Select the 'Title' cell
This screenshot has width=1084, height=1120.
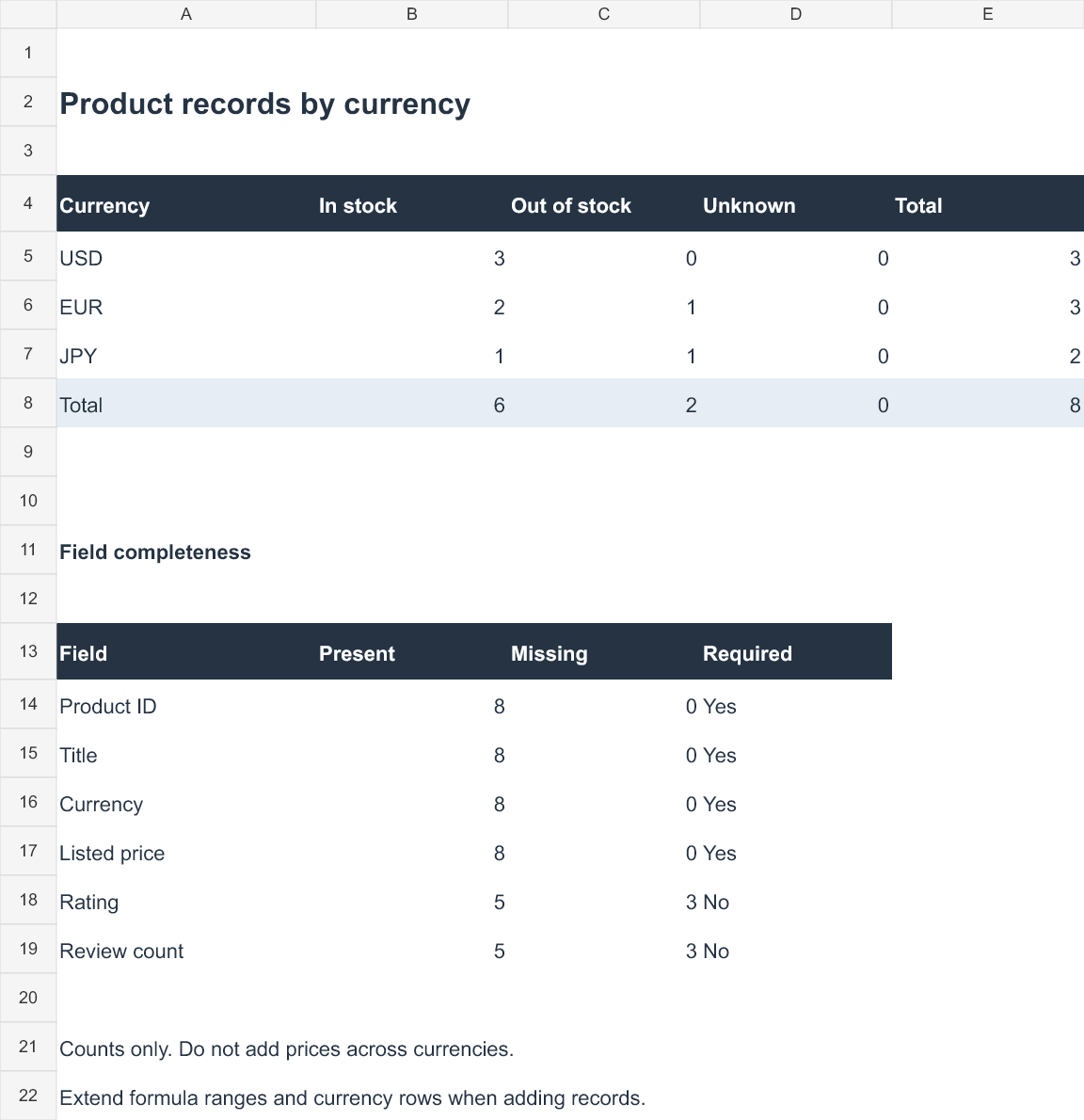coord(186,755)
